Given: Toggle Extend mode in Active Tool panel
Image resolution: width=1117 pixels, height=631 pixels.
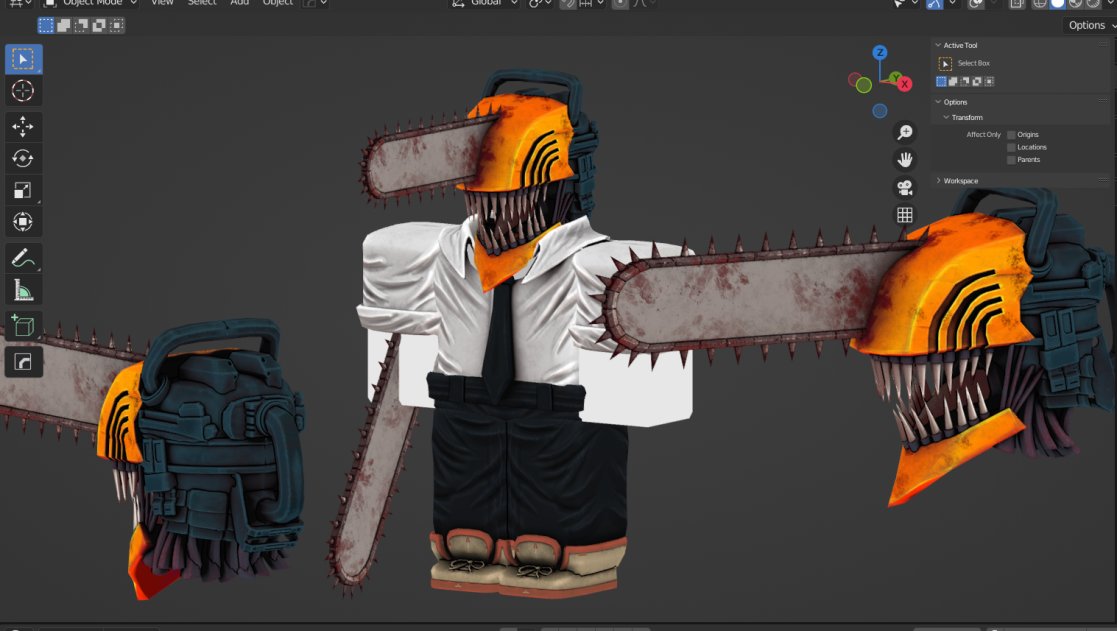Looking at the screenshot, I should [x=953, y=81].
